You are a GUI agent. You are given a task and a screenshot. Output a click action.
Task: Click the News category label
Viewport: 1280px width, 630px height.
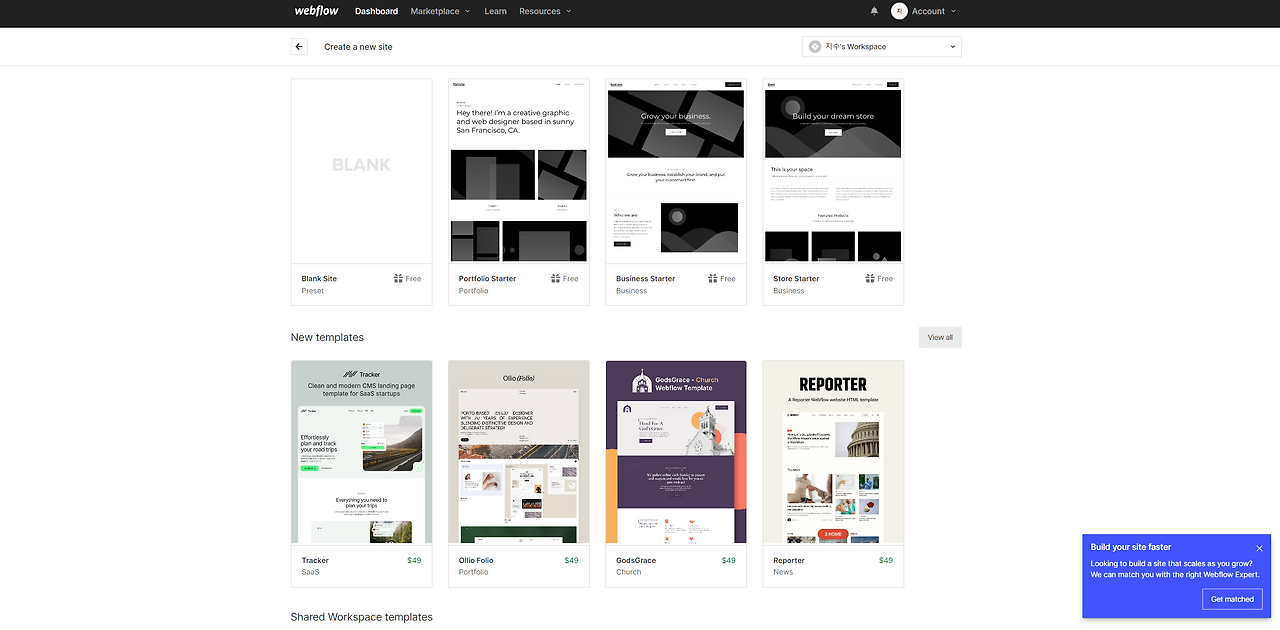[x=783, y=572]
